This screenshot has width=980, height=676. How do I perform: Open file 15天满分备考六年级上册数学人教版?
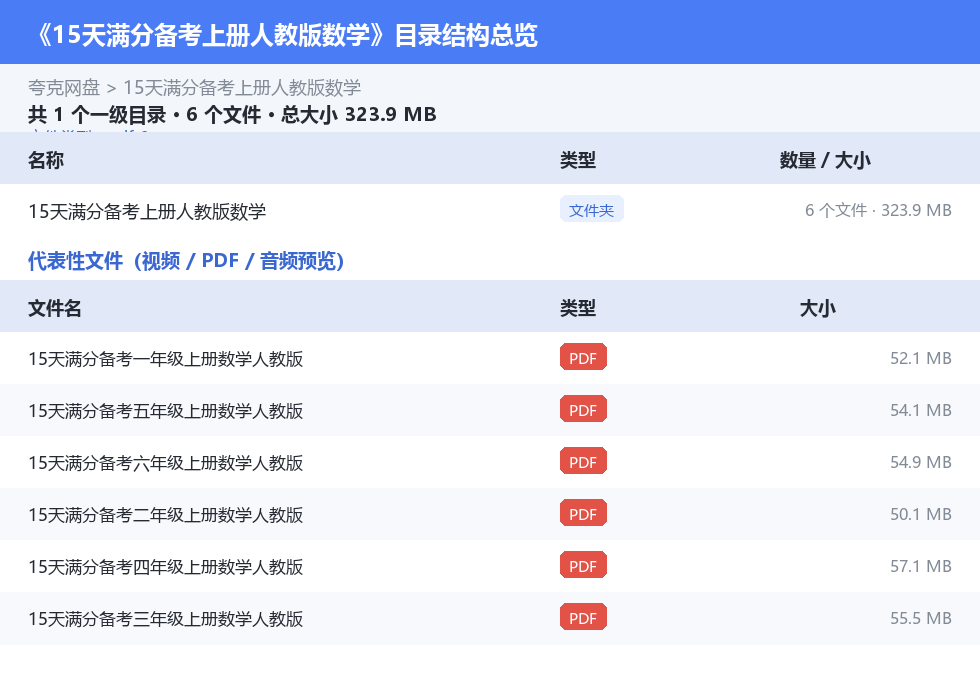(166, 462)
